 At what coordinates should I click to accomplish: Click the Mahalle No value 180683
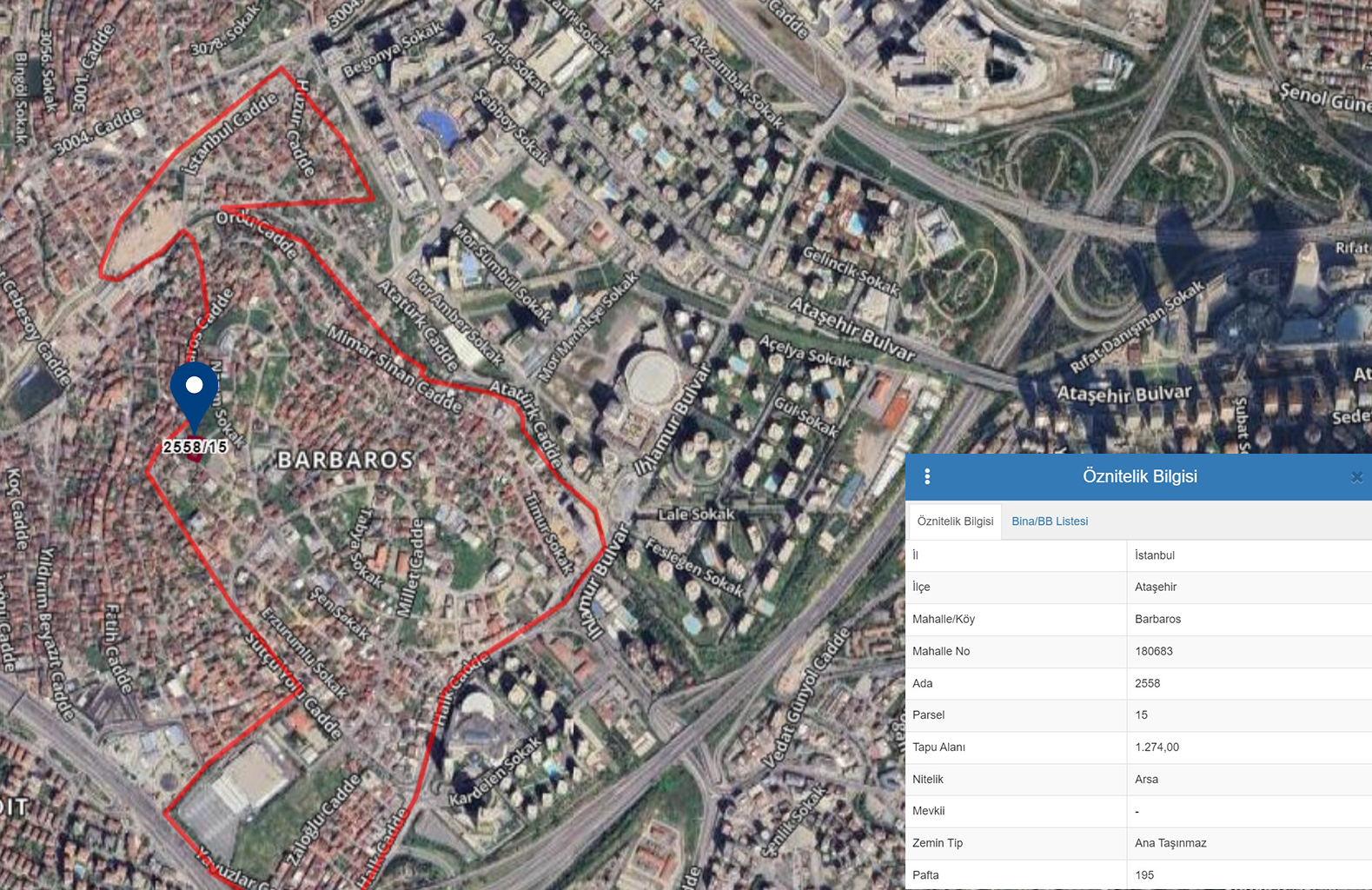[x=1153, y=651]
